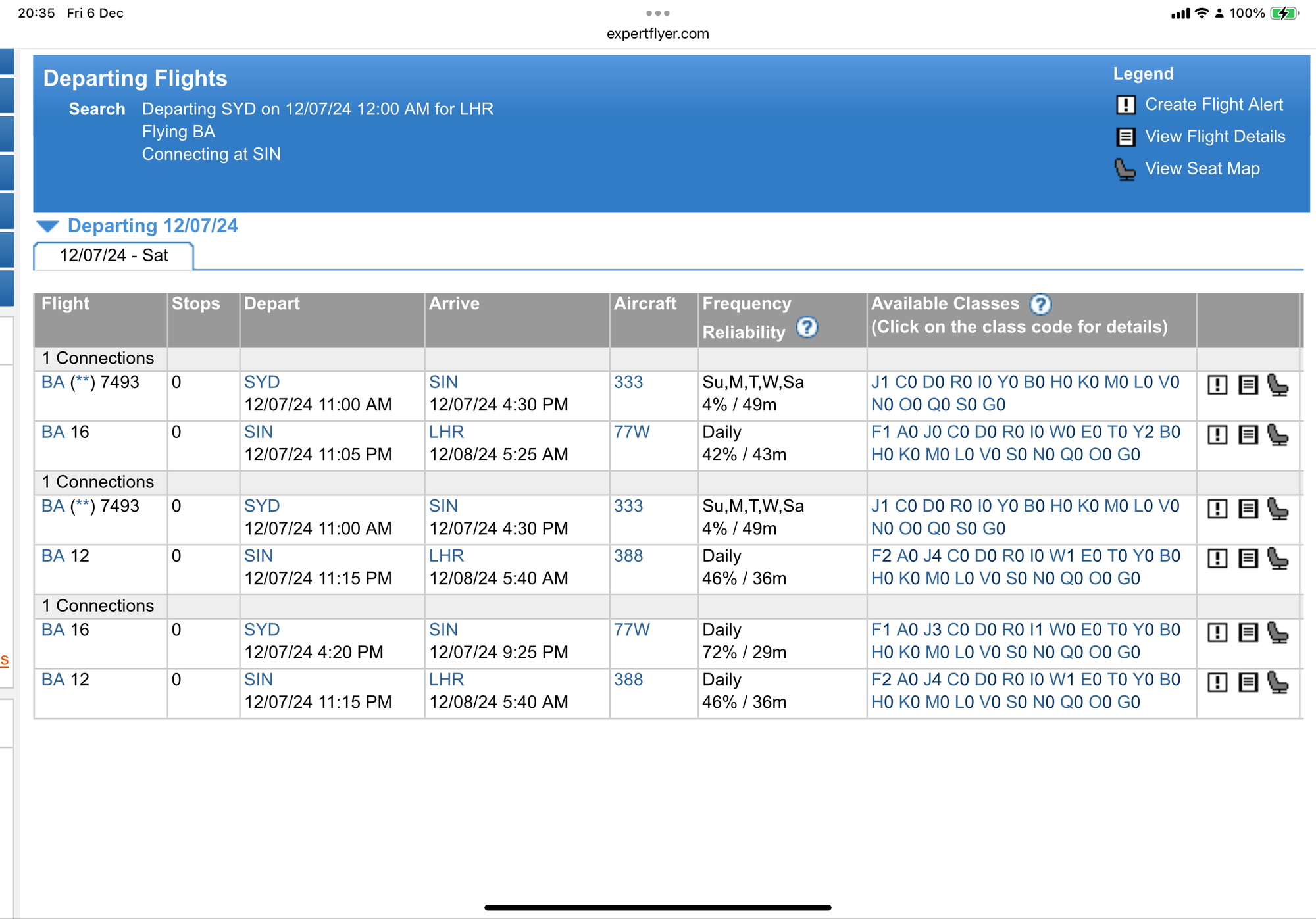The width and height of the screenshot is (1316, 919).
Task: View flight details for BA 7493
Action: (1248, 385)
